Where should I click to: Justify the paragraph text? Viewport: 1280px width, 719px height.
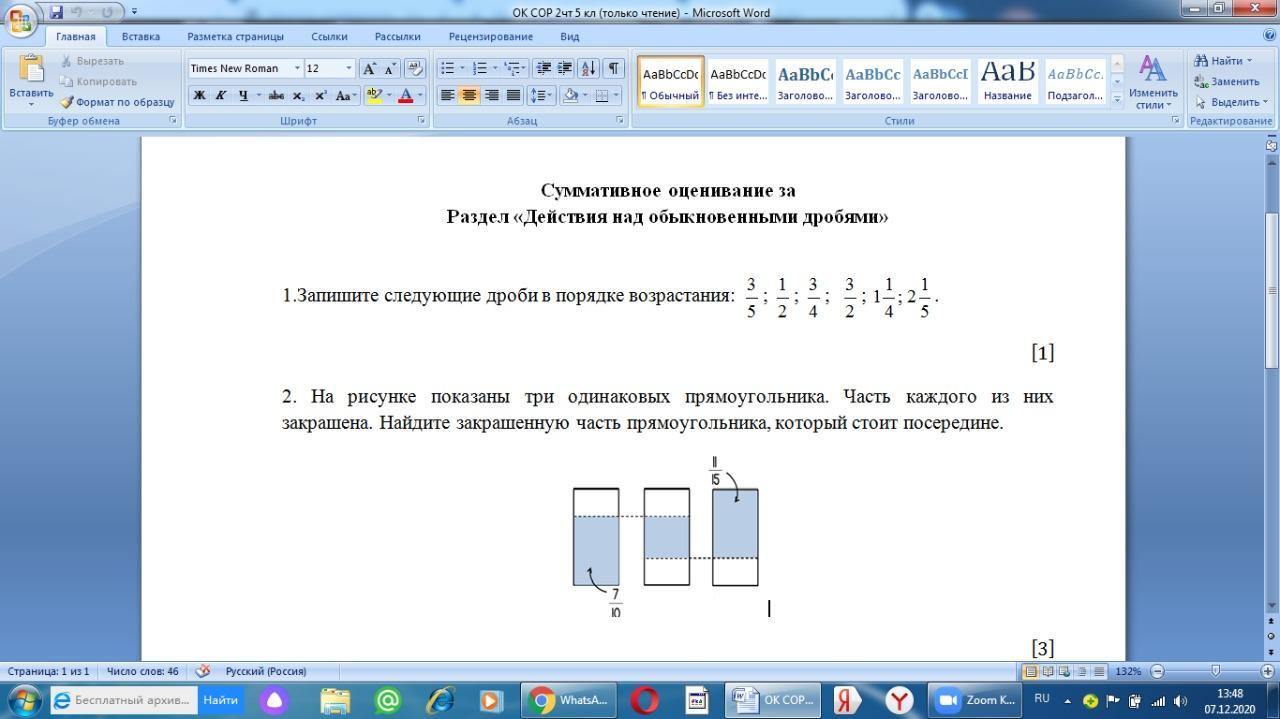click(513, 96)
